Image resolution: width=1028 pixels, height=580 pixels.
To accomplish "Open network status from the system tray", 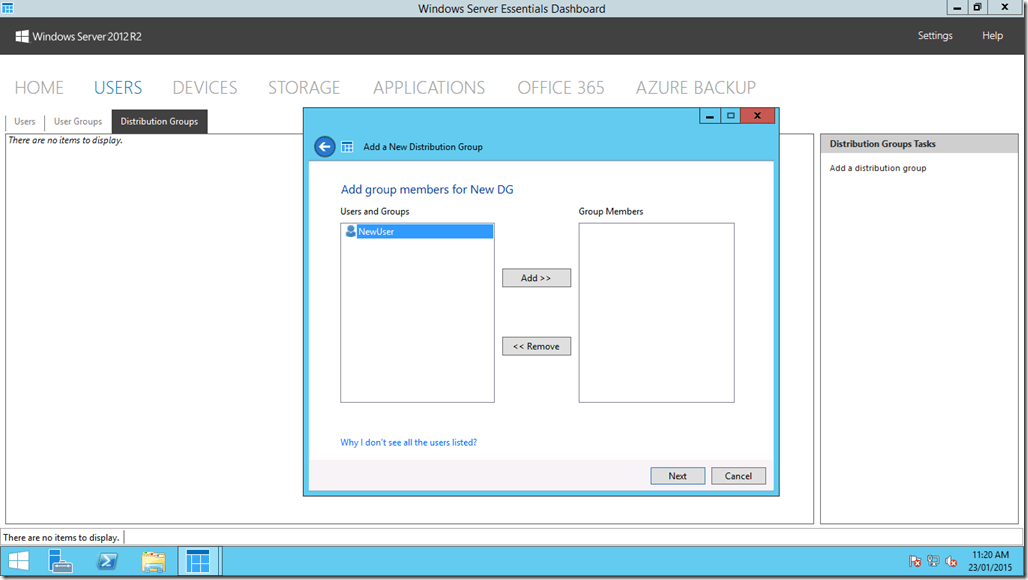I will tap(931, 562).
